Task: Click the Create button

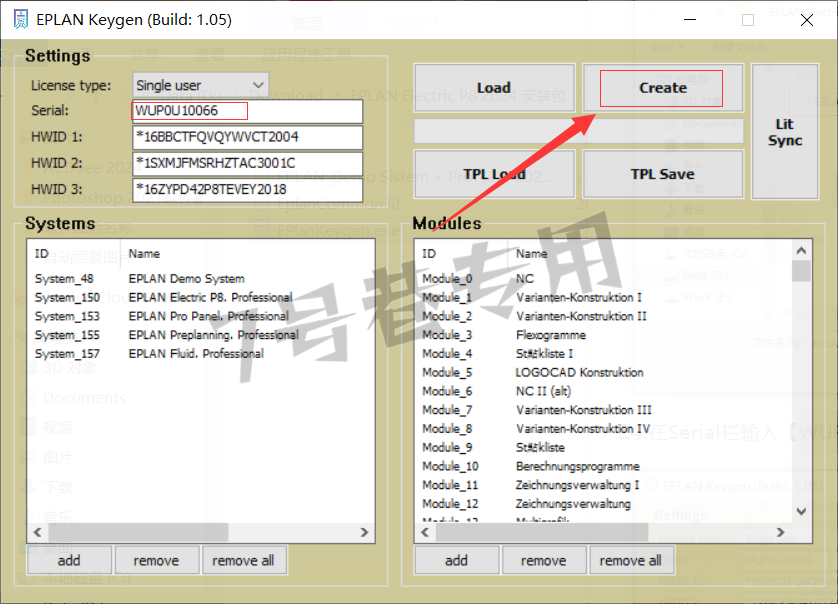Action: tap(663, 88)
